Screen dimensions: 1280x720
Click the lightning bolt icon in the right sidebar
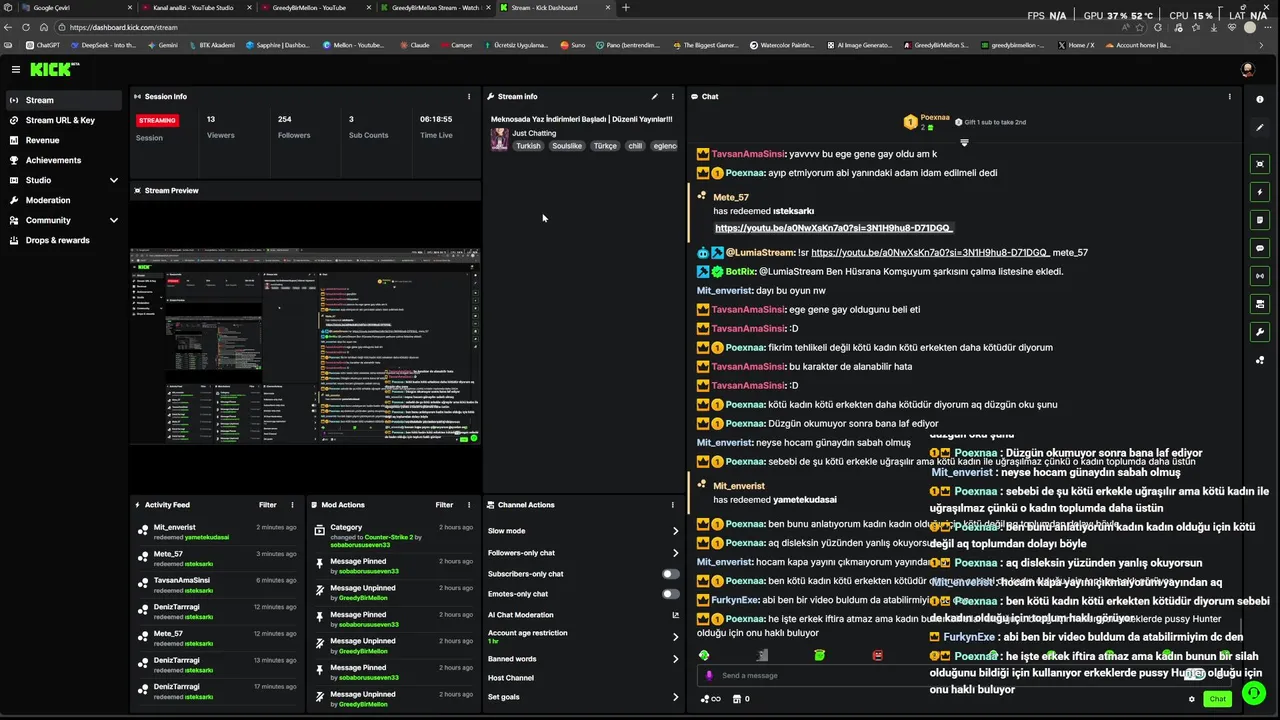1259,192
